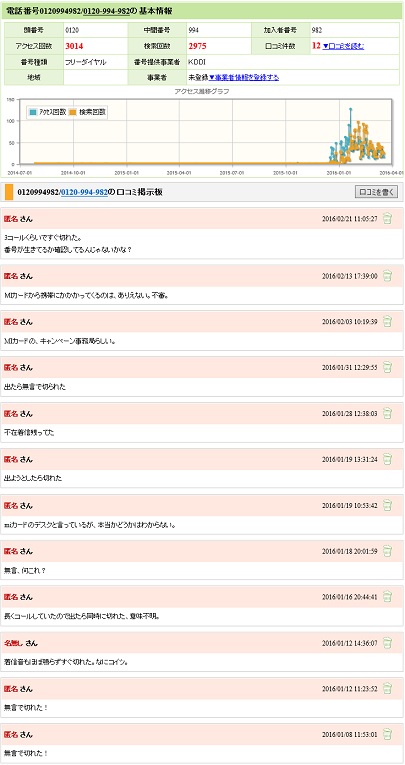405x765 pixels.
Task: Click trash icon on 2016/01/28 12:38:03 comment
Action: pyautogui.click(x=387, y=413)
